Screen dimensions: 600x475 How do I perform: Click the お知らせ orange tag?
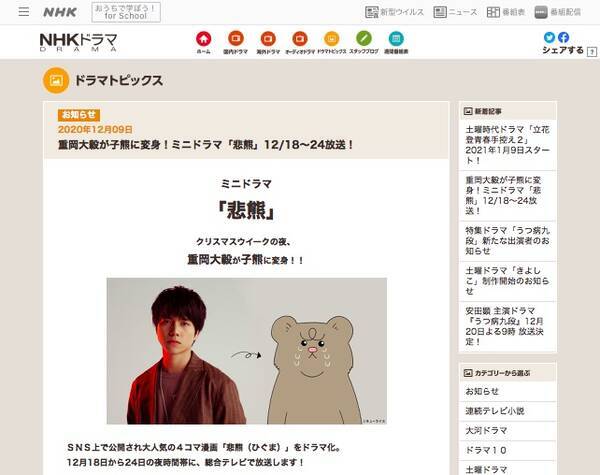pyautogui.click(x=79, y=115)
